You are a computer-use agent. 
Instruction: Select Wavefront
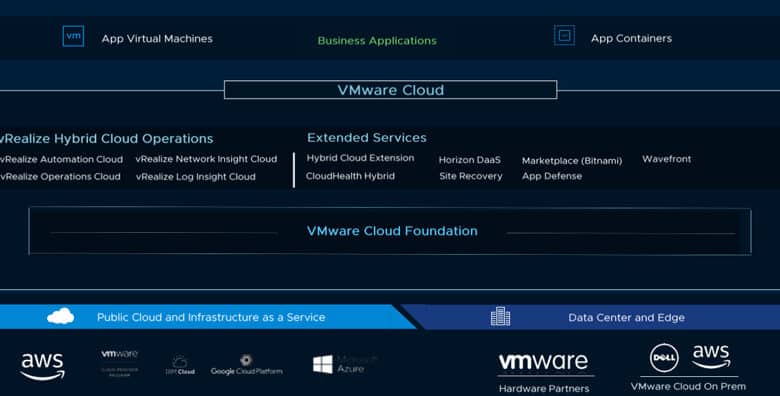coord(667,159)
